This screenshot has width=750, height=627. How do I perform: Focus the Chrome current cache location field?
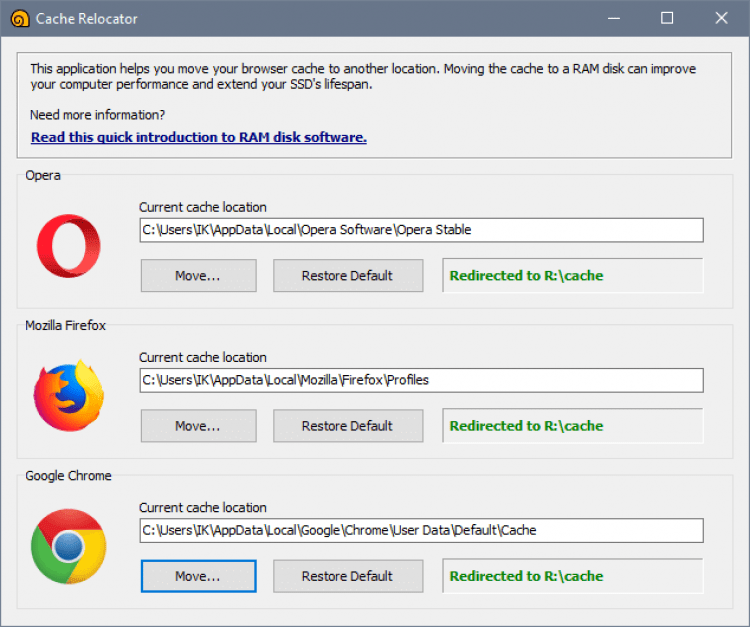pyautogui.click(x=420, y=530)
